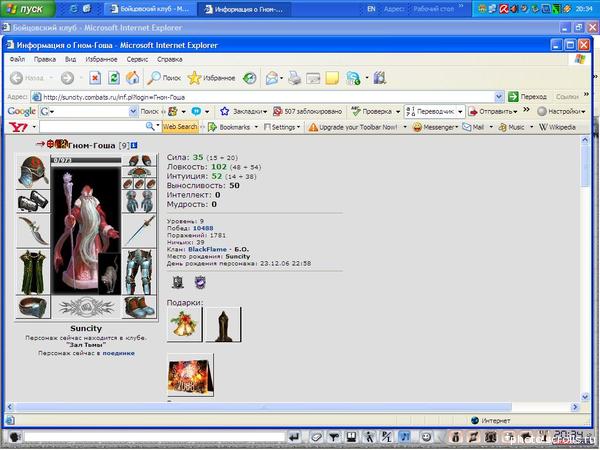Viewport: 600px width, 450px height.
Task: Click the filter funnel icon in chat bar
Action: pos(333,437)
